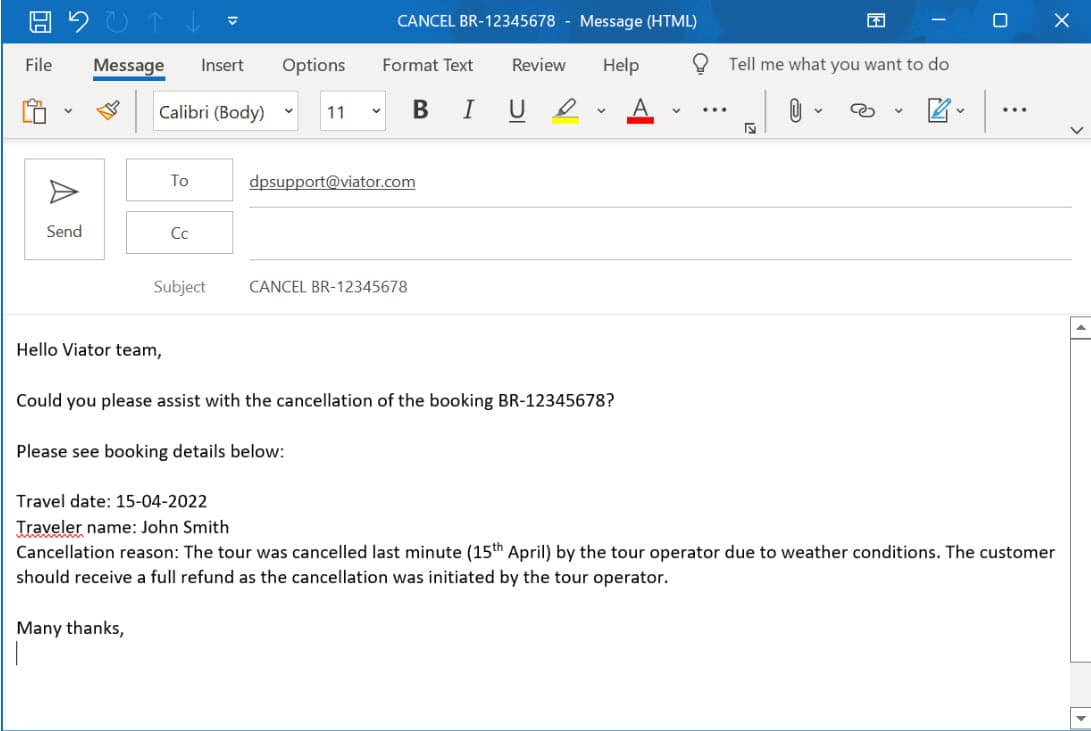The width and height of the screenshot is (1091, 731).
Task: Switch to the Insert tab
Action: (x=222, y=65)
